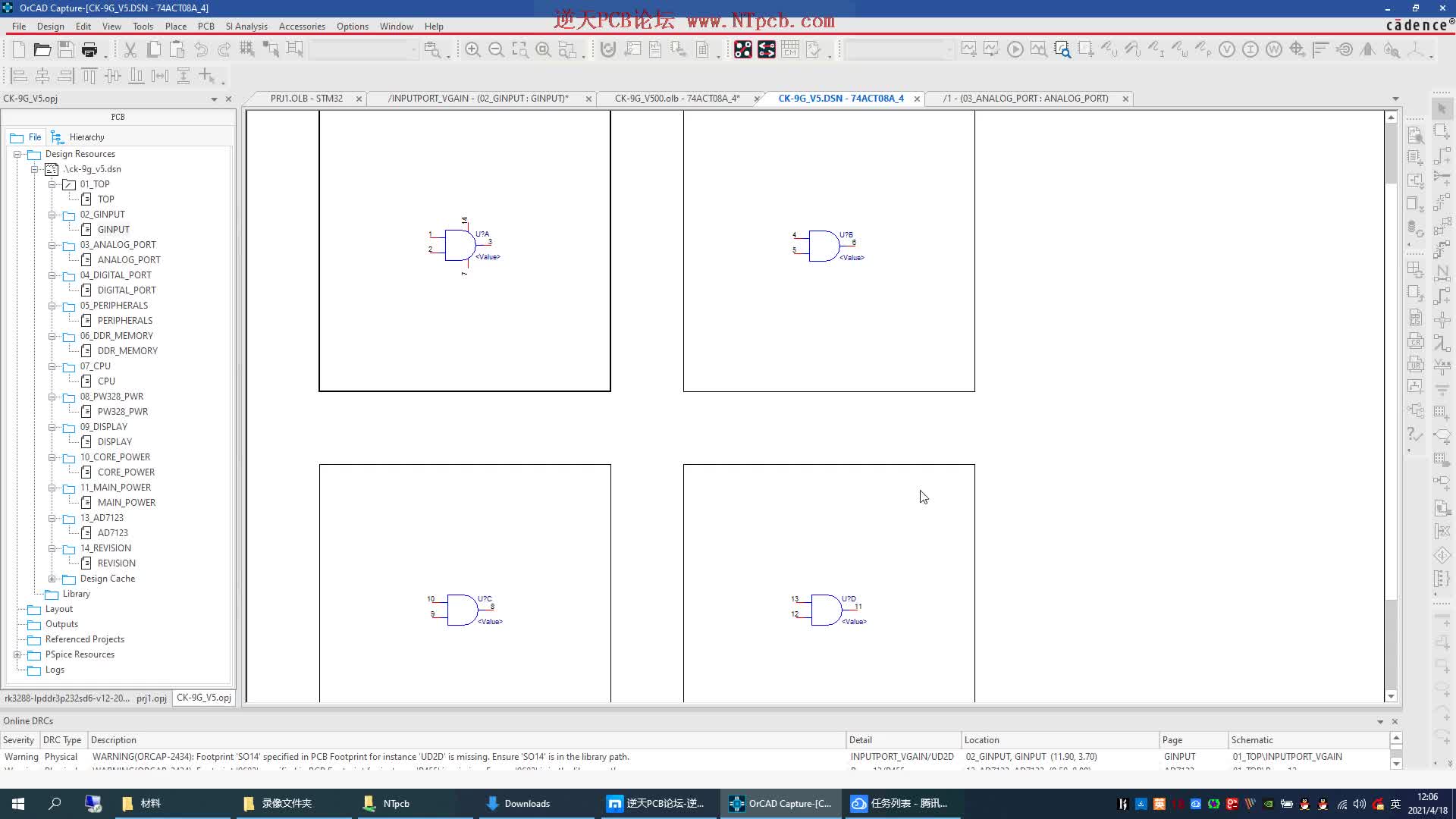Image resolution: width=1456 pixels, height=819 pixels.
Task: Click the Place menu in menubar
Action: click(x=177, y=26)
